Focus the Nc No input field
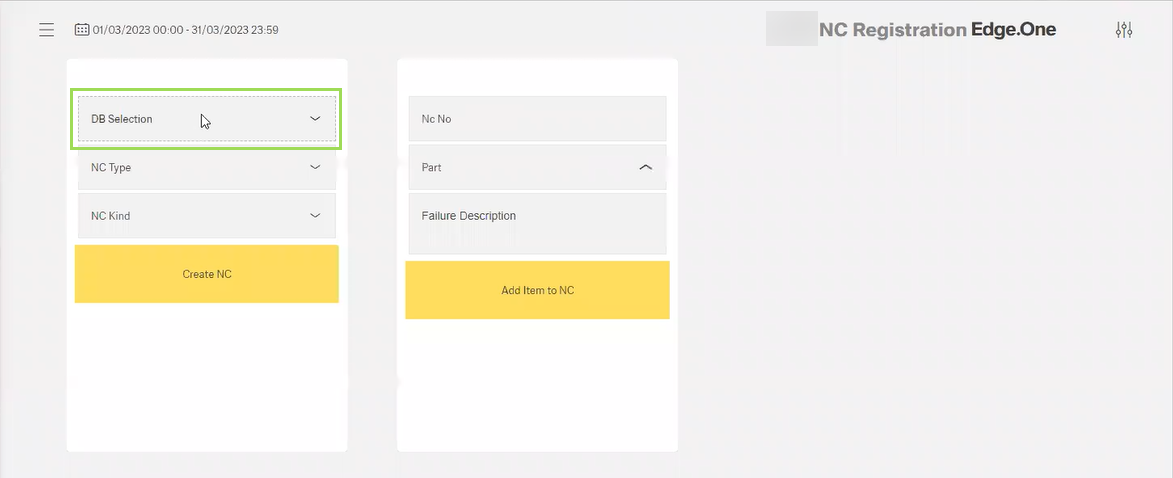The width and height of the screenshot is (1173, 478). 537,119
